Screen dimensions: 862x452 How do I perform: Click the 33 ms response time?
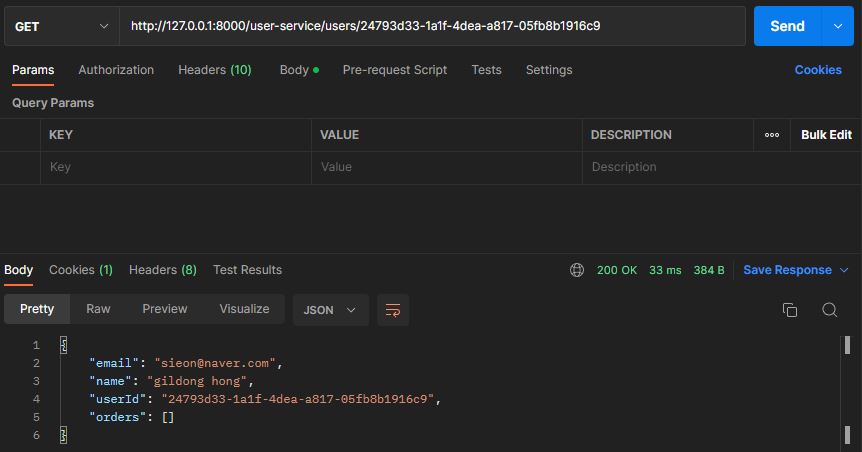point(665,270)
